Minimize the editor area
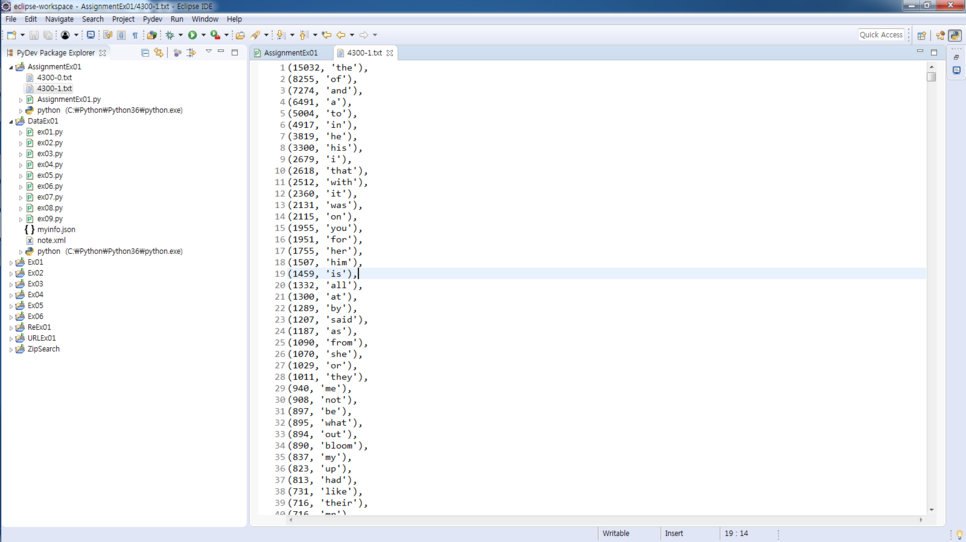Viewport: 966px width, 542px height. [920, 52]
